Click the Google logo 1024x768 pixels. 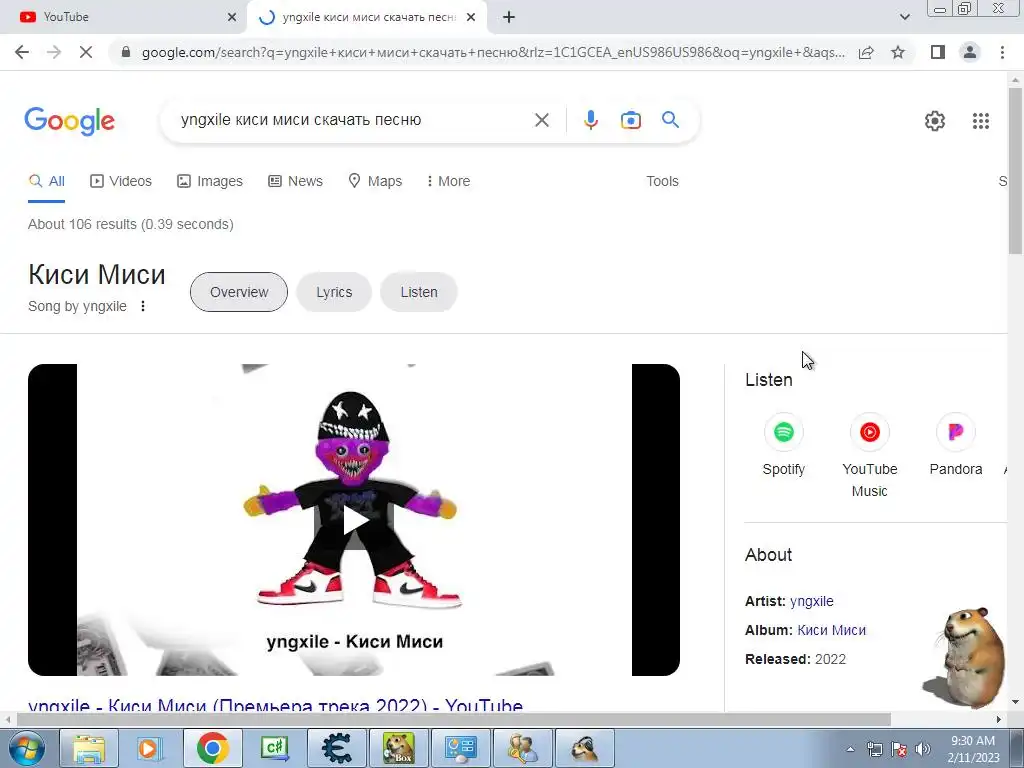[x=69, y=121]
